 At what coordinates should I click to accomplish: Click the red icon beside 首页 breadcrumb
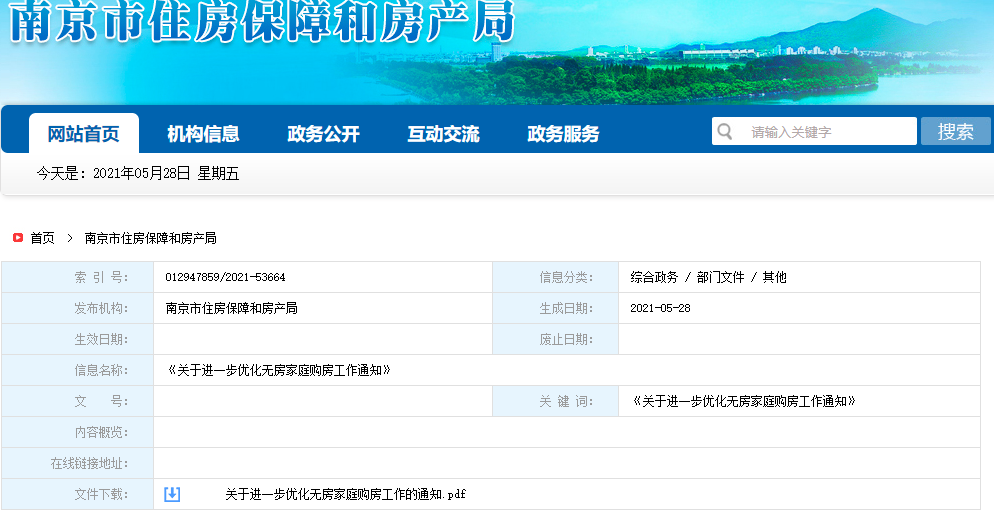[x=18, y=238]
